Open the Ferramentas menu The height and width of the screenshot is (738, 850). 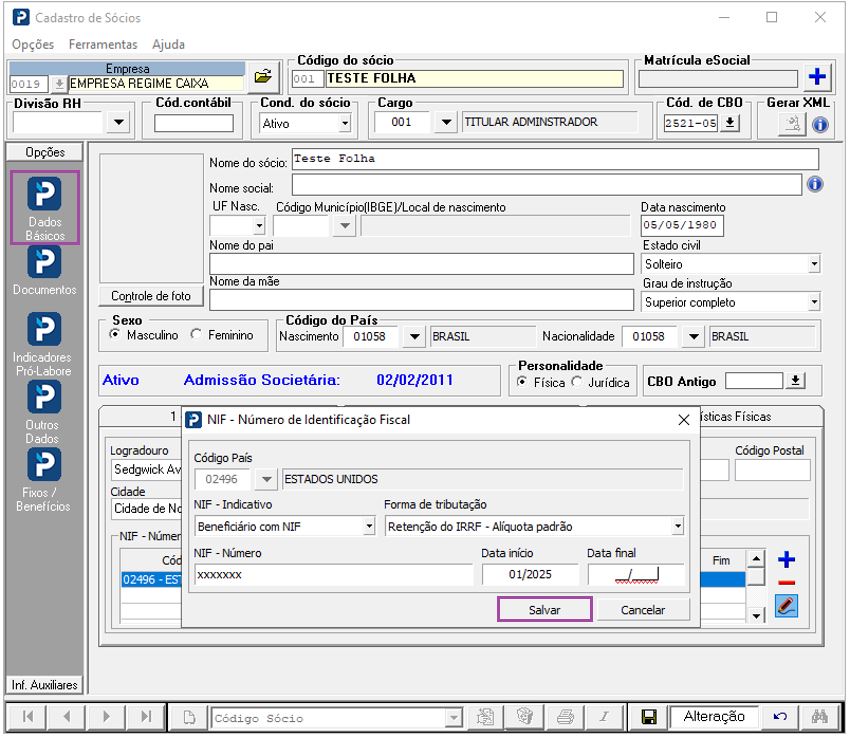103,44
